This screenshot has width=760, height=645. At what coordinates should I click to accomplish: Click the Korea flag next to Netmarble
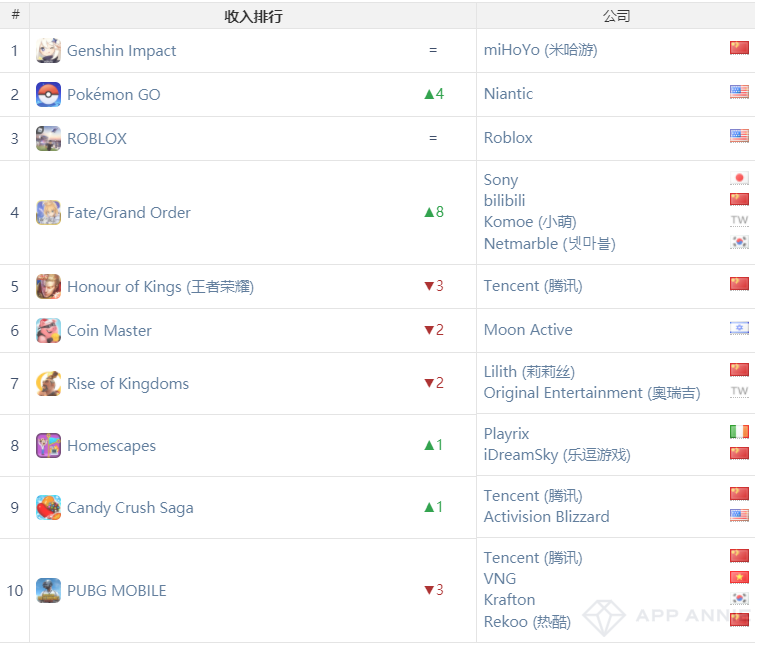739,242
